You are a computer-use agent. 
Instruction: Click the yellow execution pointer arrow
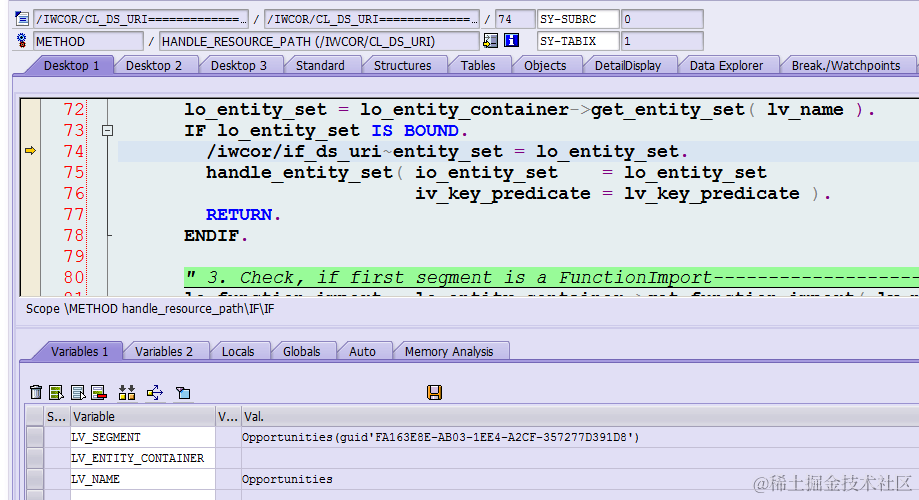click(30, 151)
